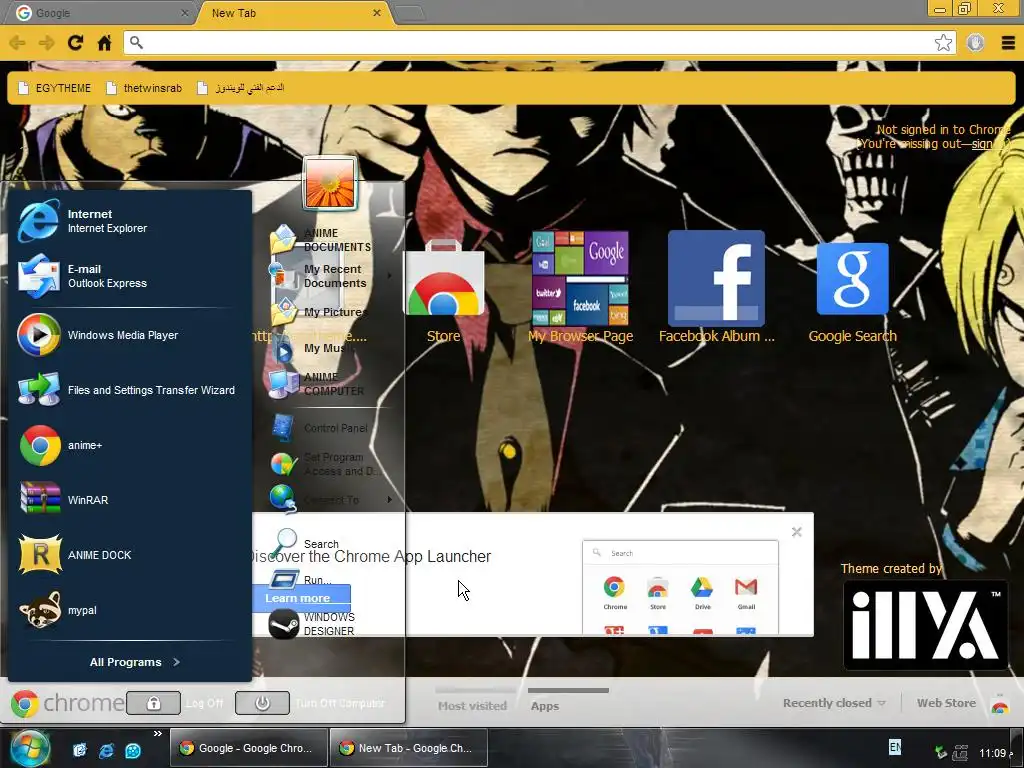Click the browser forward arrow
Screen dimensions: 1024x768
click(46, 42)
